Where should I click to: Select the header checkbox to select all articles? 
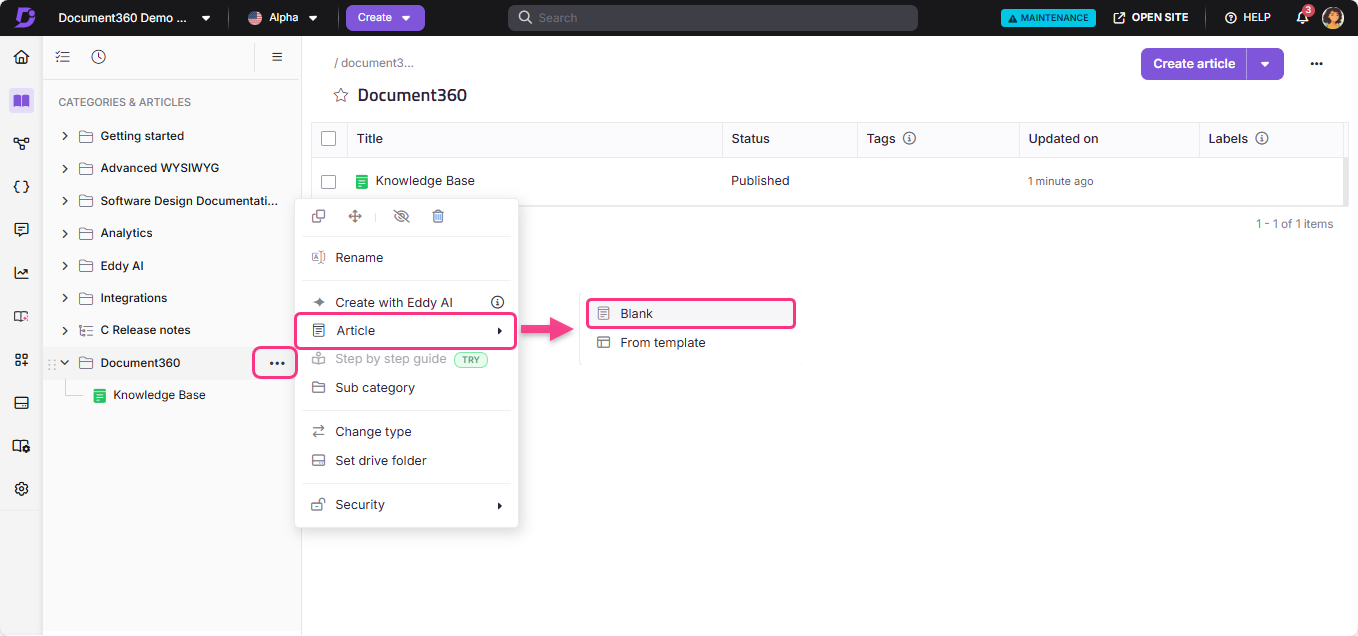[329, 138]
